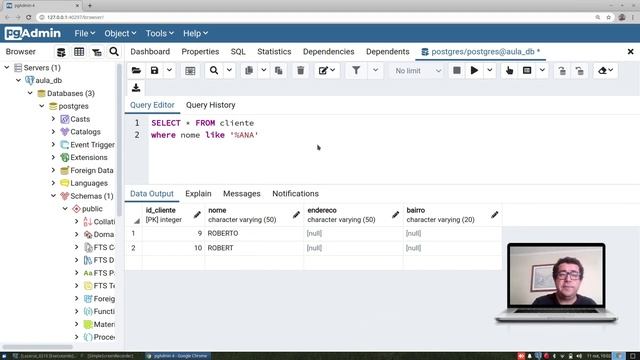
Task: Collapse the Schemas (1) tree node
Action: point(53,196)
